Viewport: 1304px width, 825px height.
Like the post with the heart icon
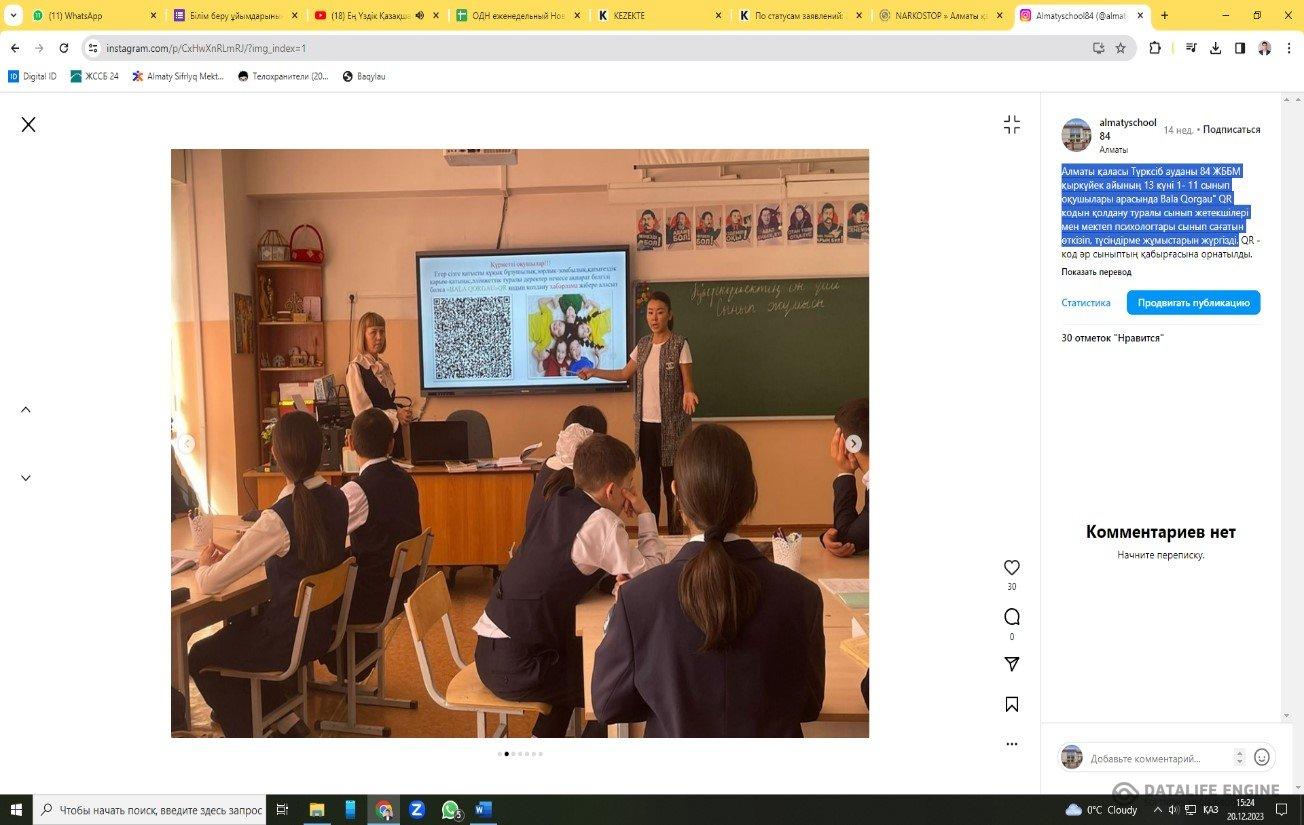tap(1011, 567)
